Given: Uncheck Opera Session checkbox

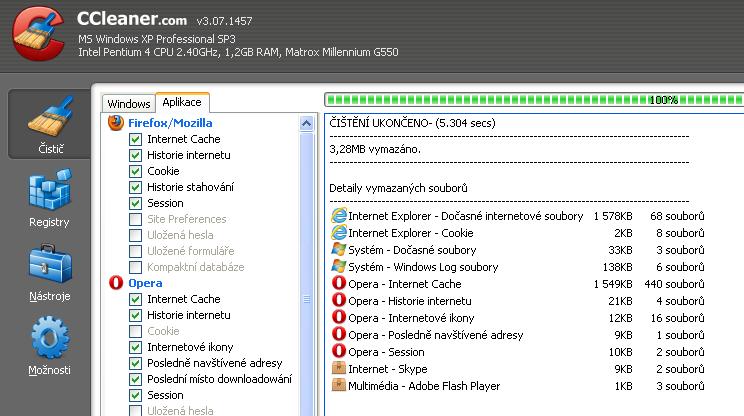Looking at the screenshot, I should click(136, 395).
